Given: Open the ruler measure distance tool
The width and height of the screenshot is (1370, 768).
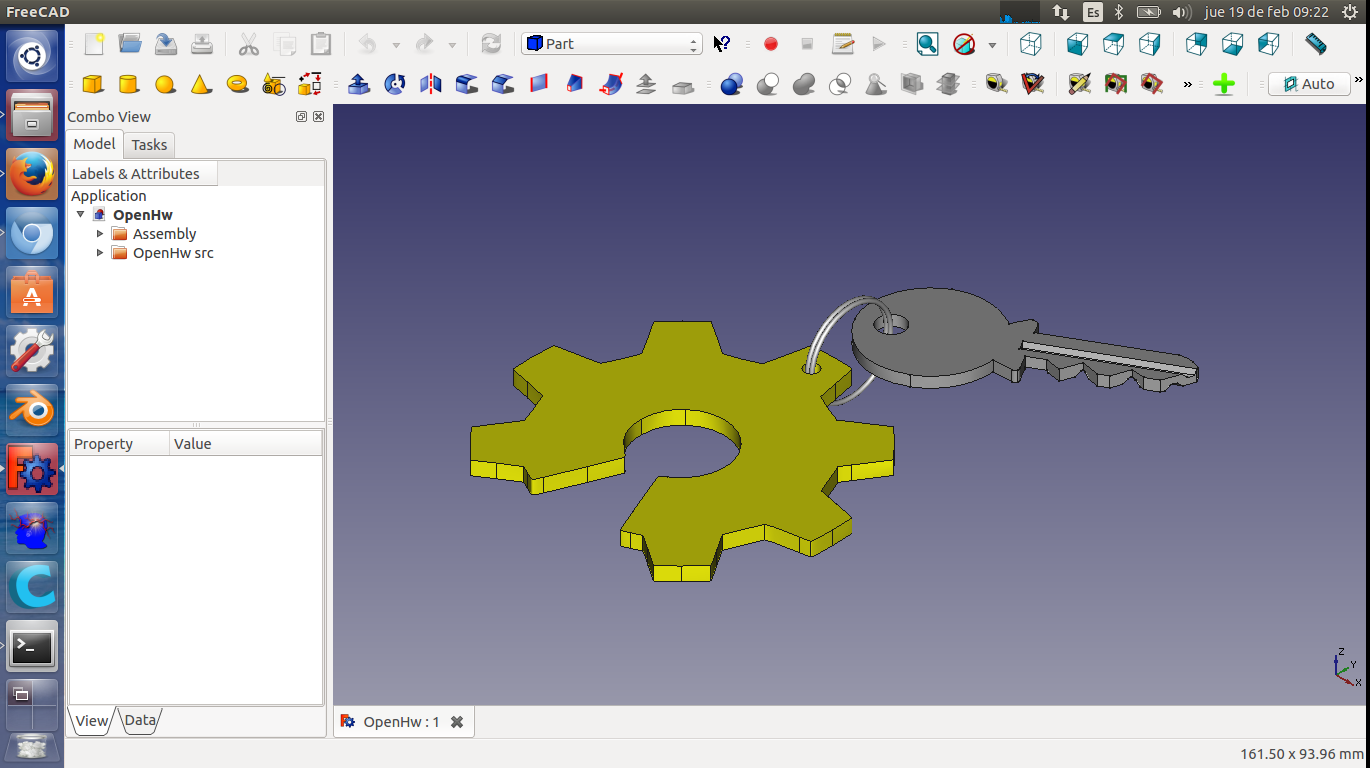Looking at the screenshot, I should [x=1316, y=44].
